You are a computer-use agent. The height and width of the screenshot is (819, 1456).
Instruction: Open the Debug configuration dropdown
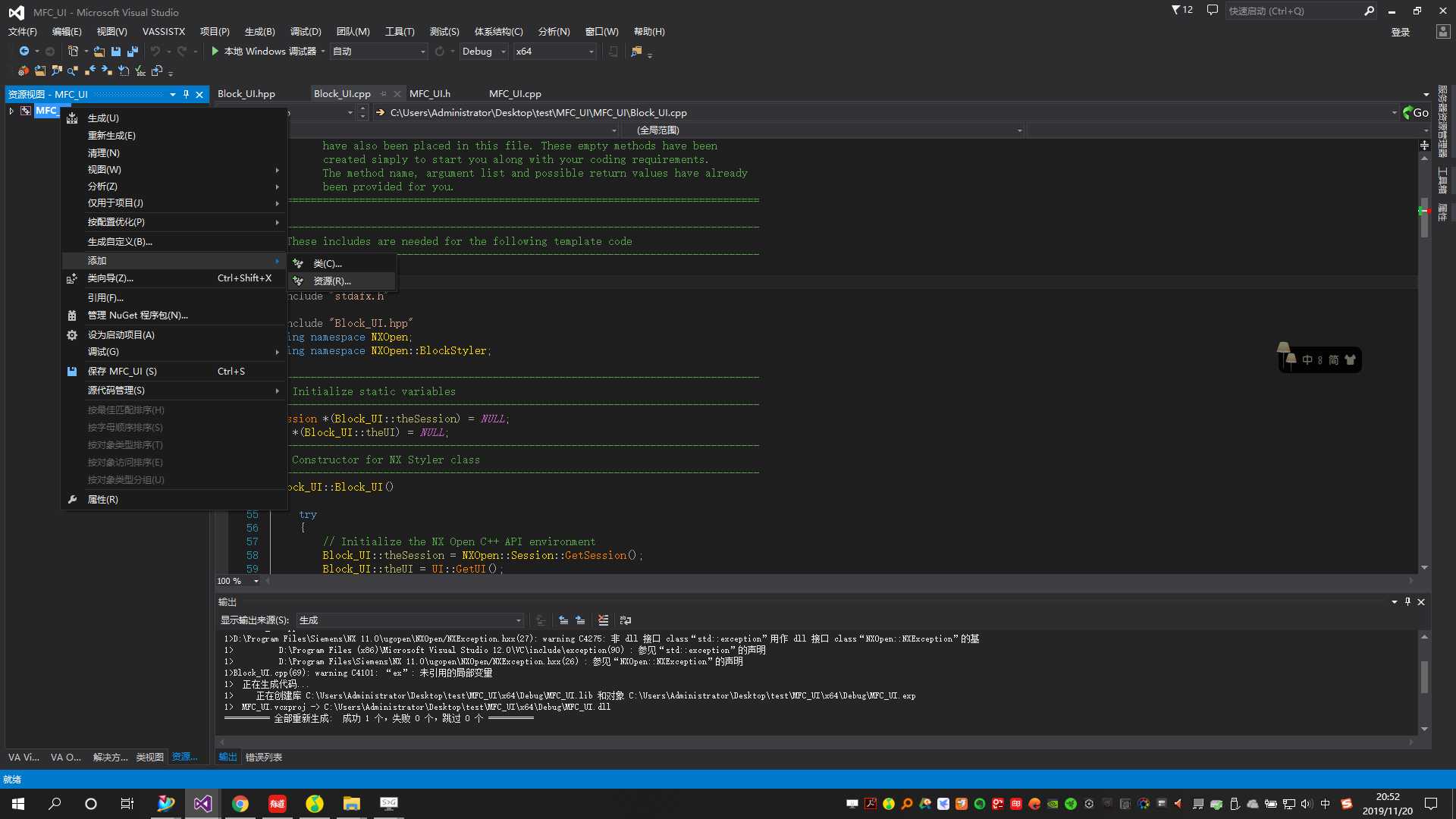pyautogui.click(x=483, y=51)
